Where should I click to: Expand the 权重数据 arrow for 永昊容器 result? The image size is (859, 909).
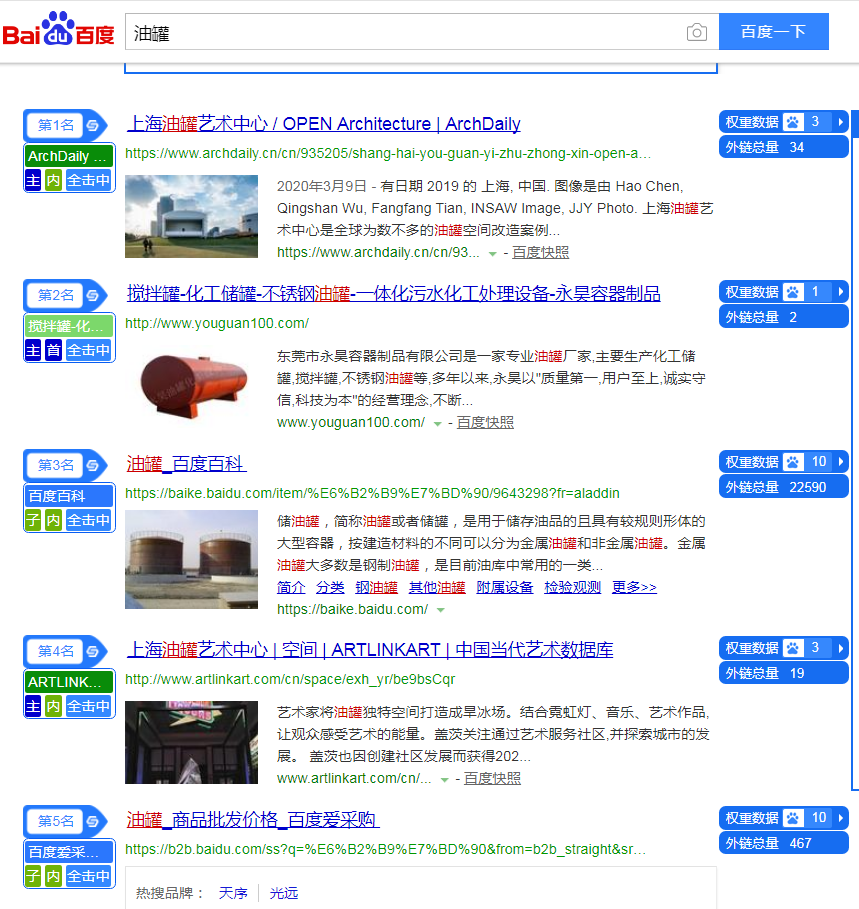(840, 292)
